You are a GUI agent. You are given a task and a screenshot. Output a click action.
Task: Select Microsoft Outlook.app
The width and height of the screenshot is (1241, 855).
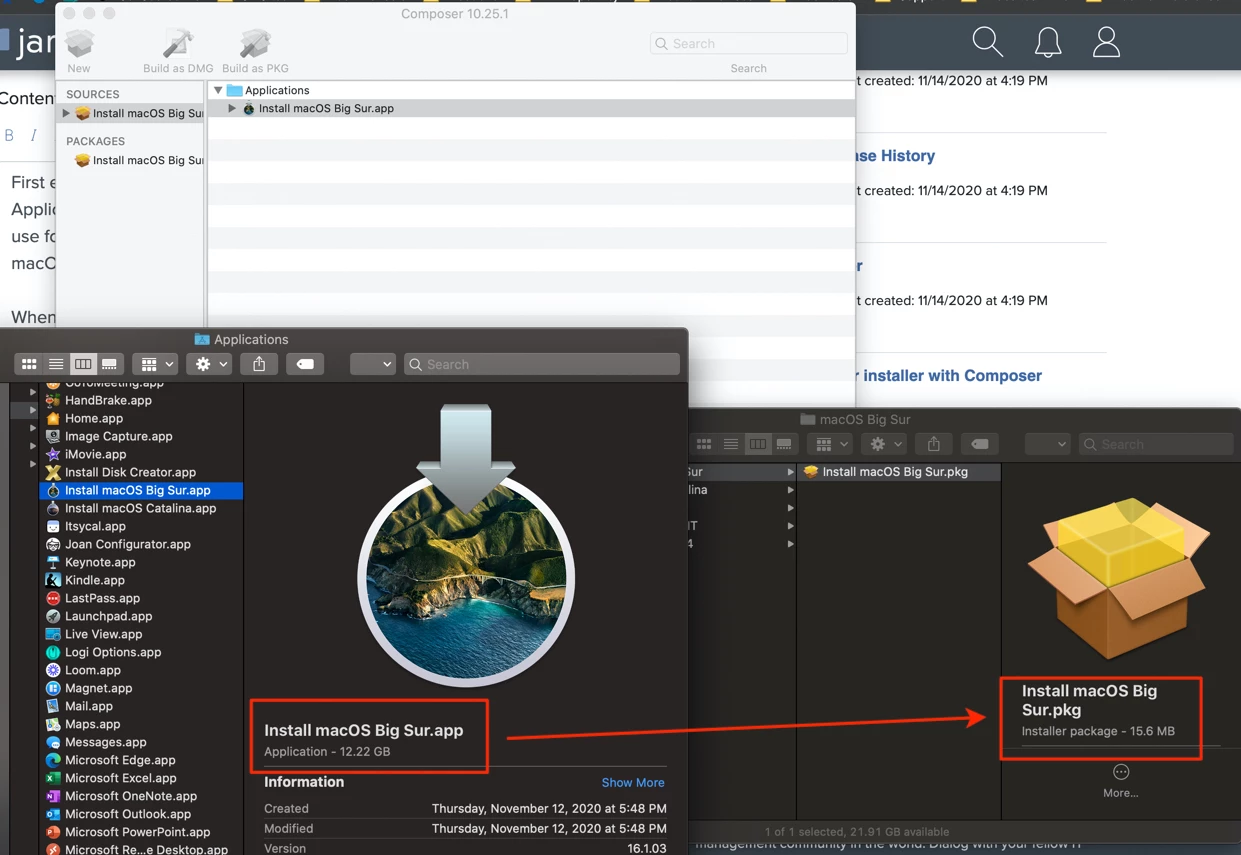[x=141, y=814]
